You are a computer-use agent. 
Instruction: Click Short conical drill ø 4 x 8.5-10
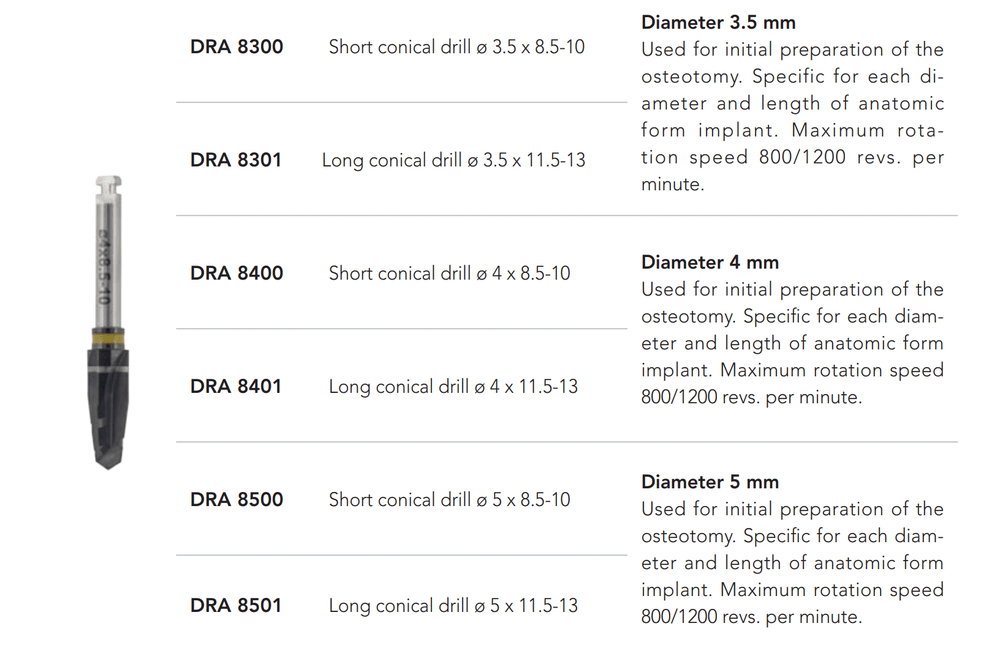(449, 273)
